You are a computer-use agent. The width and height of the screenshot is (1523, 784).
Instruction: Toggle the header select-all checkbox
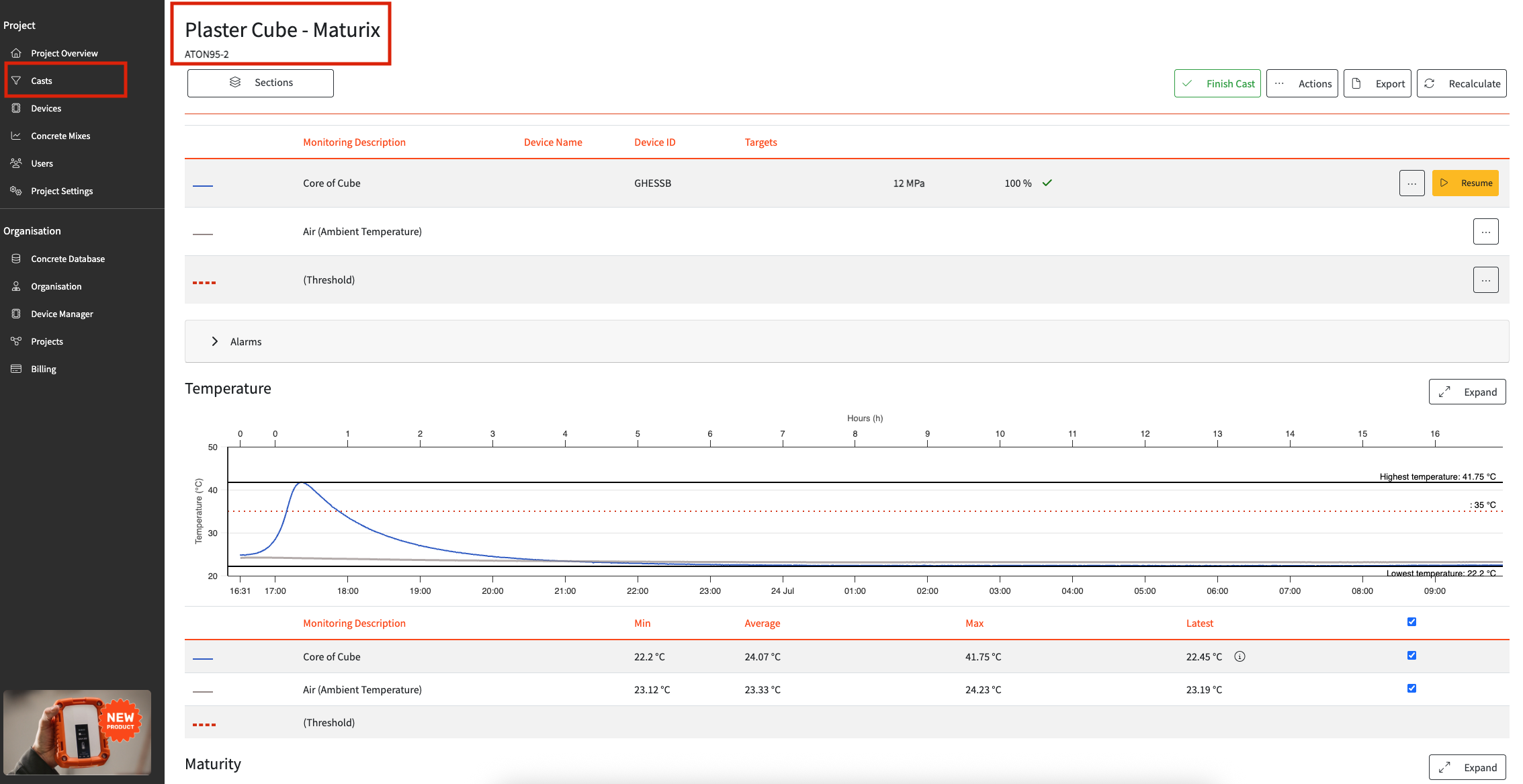tap(1411, 621)
